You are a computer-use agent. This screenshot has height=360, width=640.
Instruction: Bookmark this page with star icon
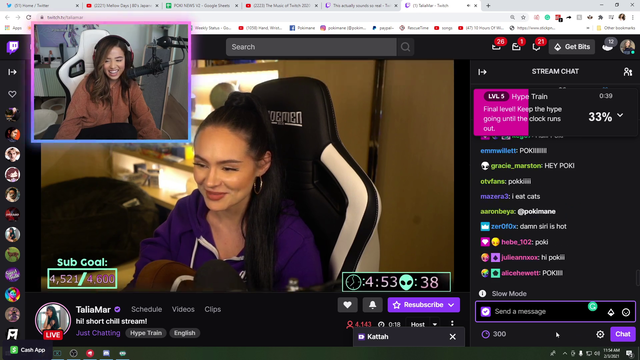click(523, 18)
